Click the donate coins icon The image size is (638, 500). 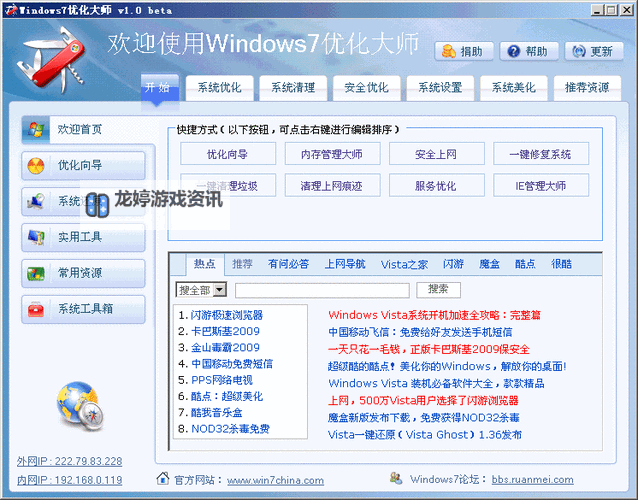click(448, 51)
